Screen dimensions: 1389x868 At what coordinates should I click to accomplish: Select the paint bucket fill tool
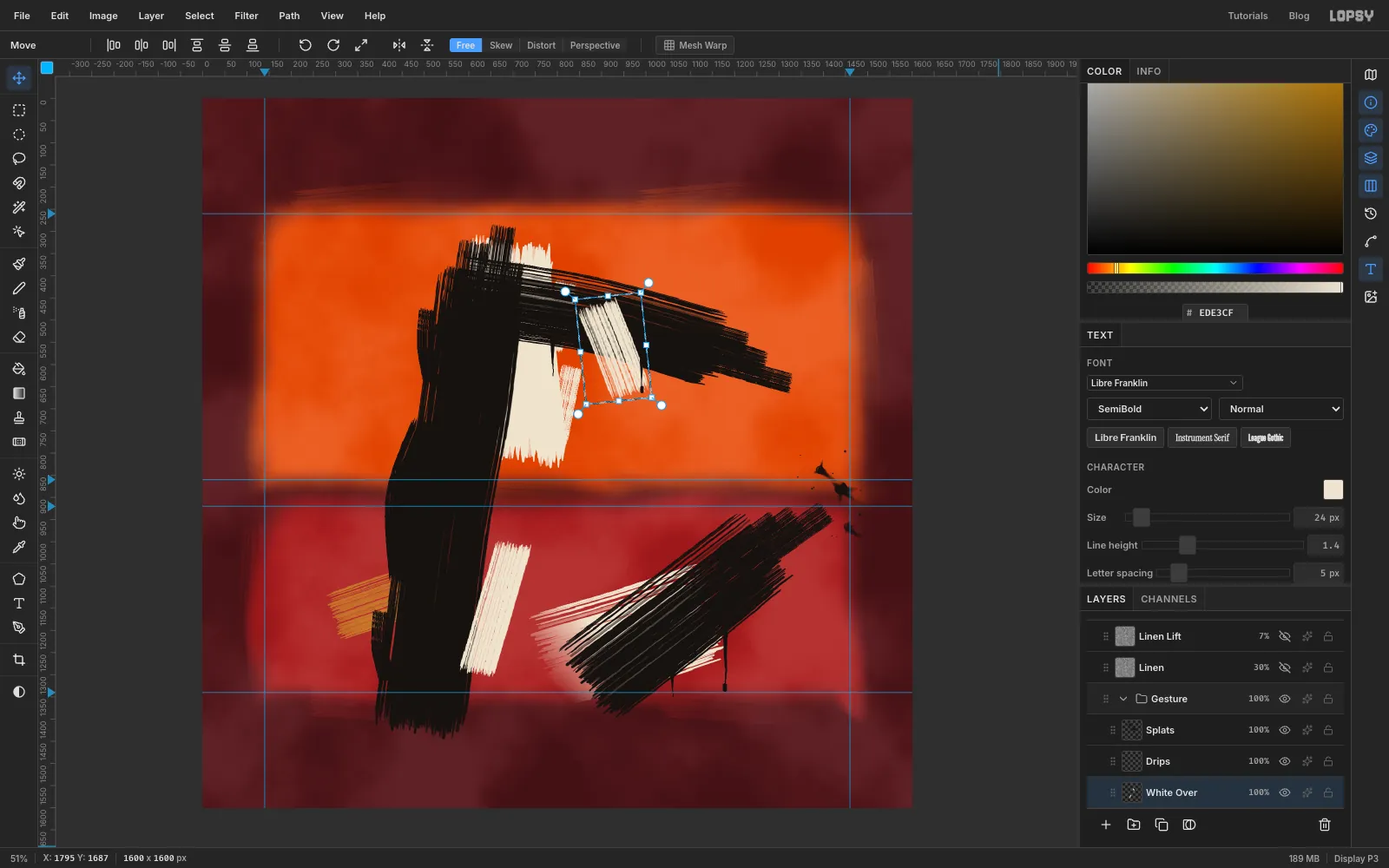(19, 369)
